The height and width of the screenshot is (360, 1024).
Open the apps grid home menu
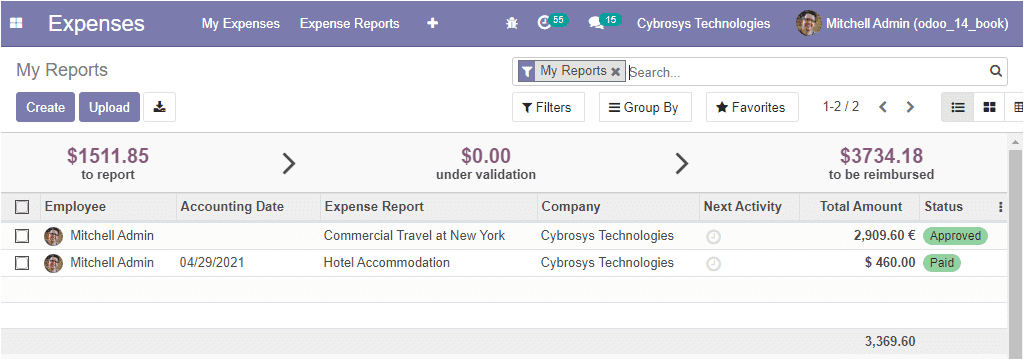(x=16, y=24)
